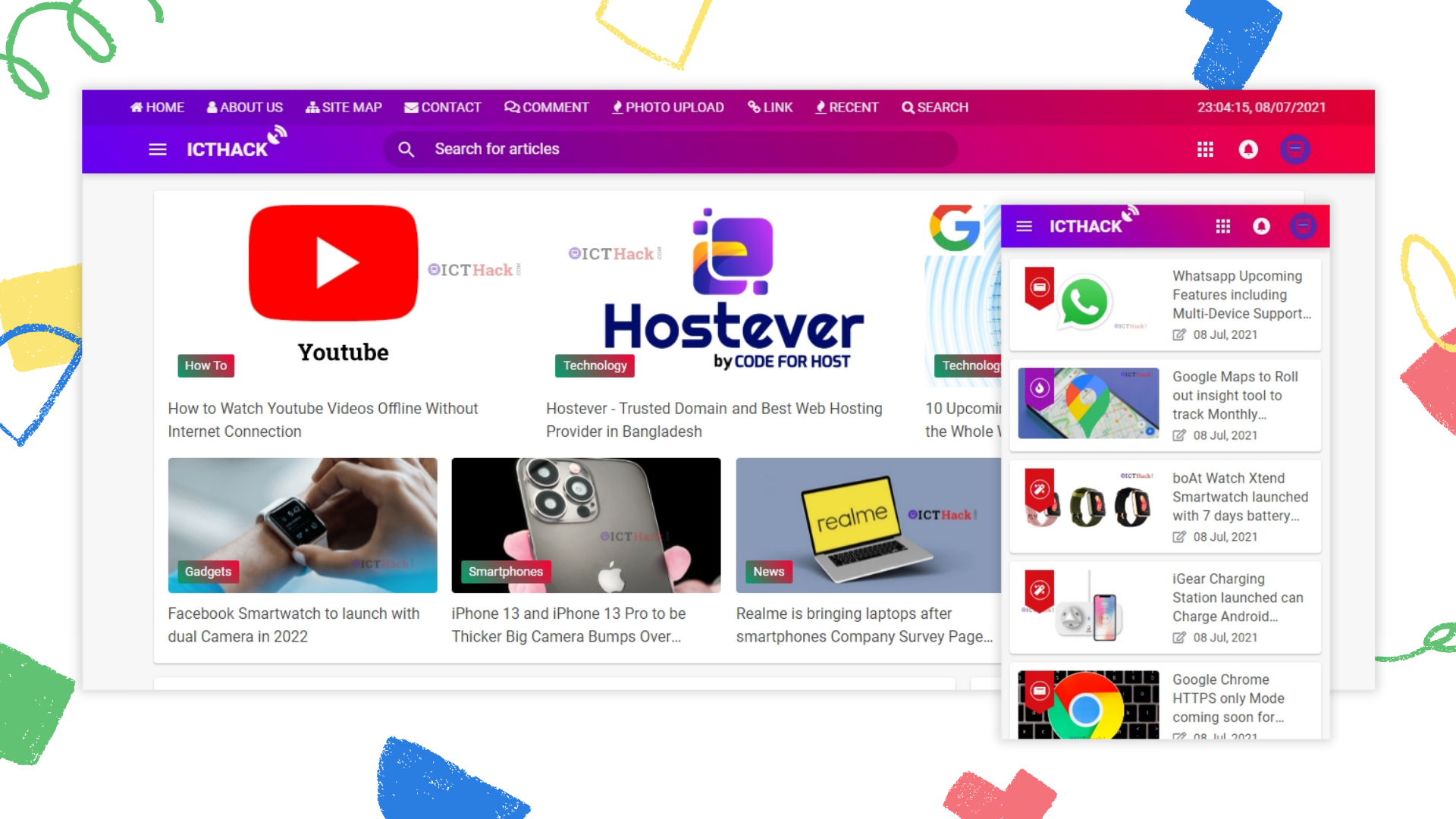
Task: Click the Google Maps article thumbnail
Action: click(x=1087, y=403)
